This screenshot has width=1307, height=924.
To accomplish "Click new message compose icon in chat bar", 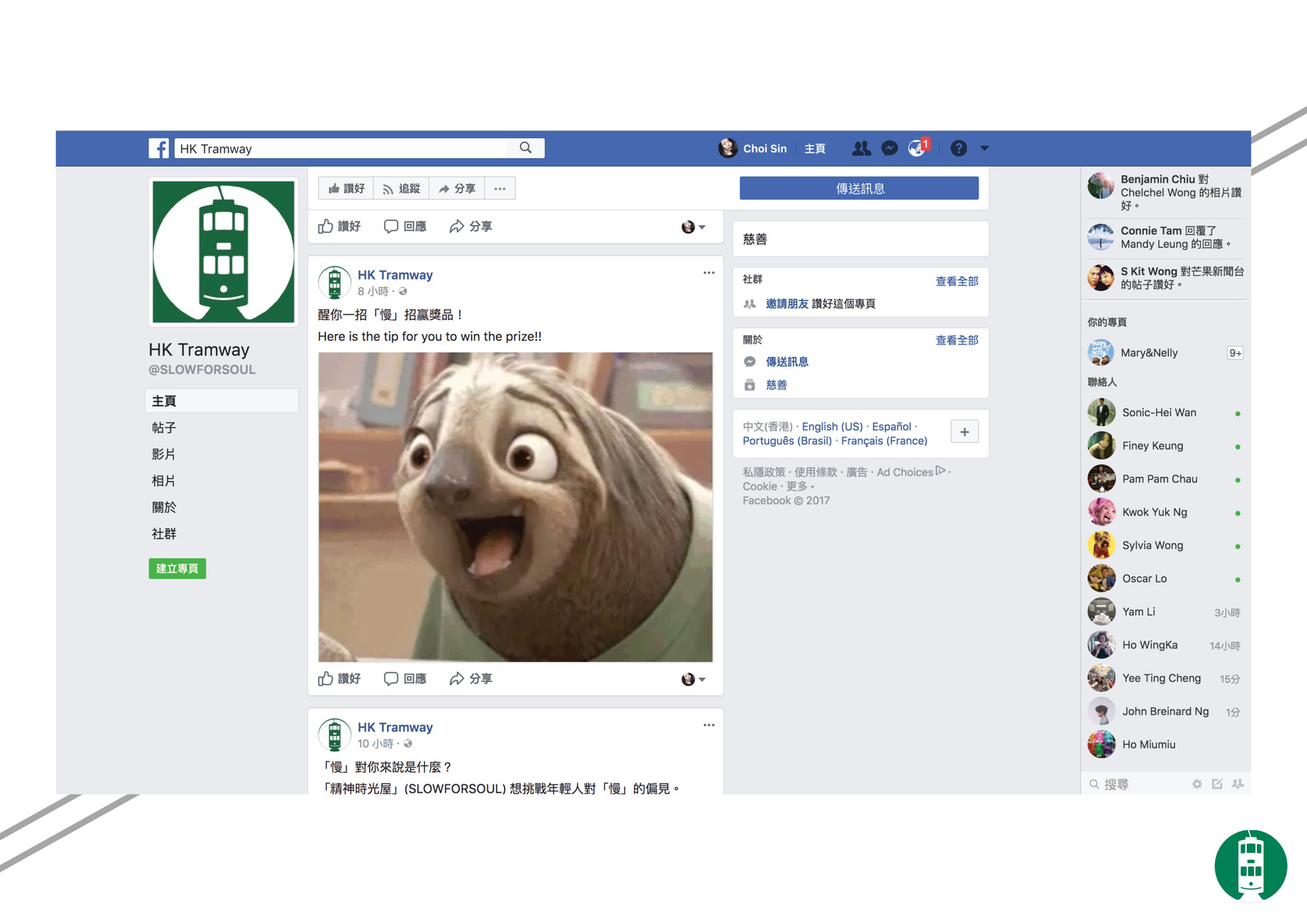I will 1218,784.
